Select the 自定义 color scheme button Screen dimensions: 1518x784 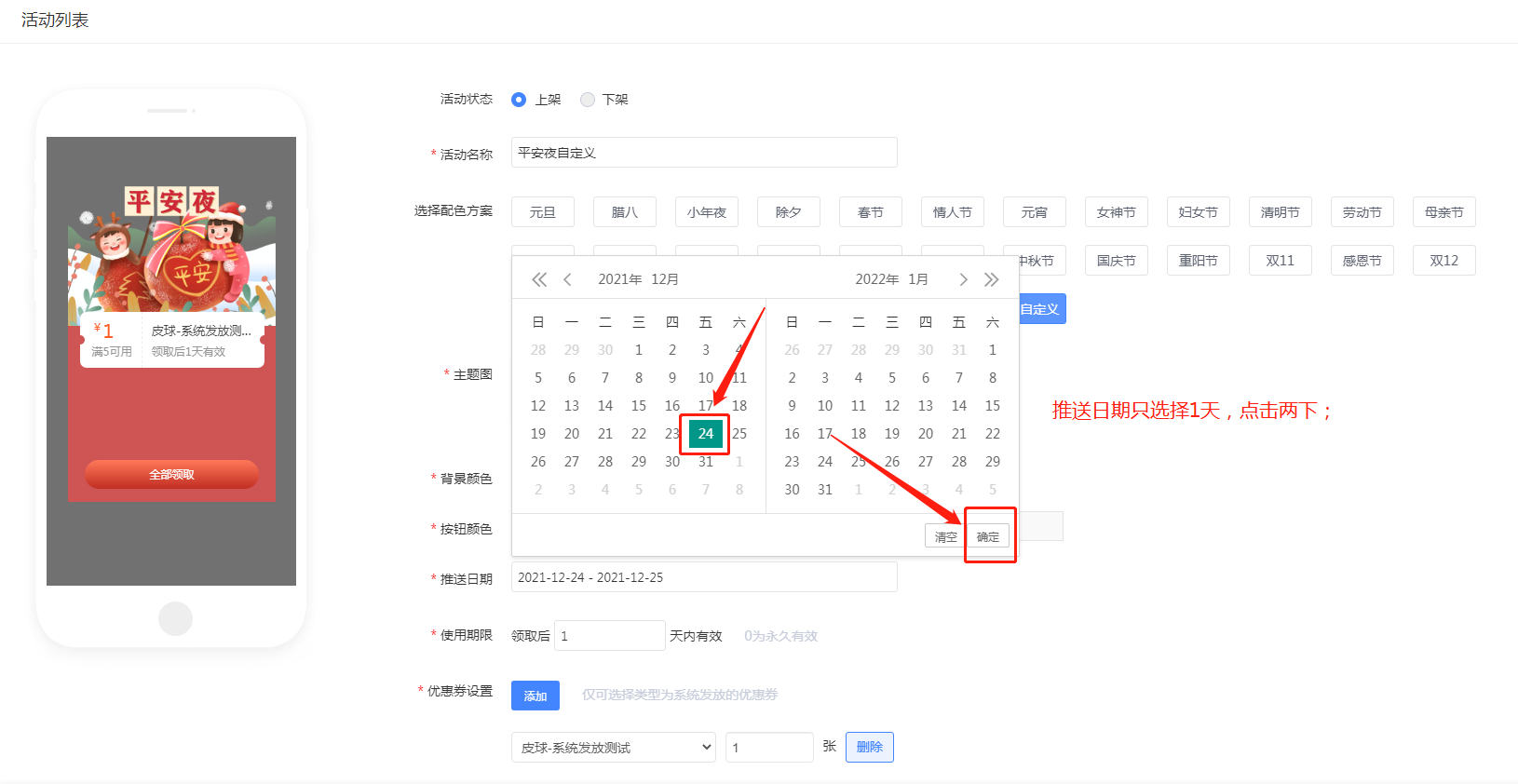pos(1042,309)
